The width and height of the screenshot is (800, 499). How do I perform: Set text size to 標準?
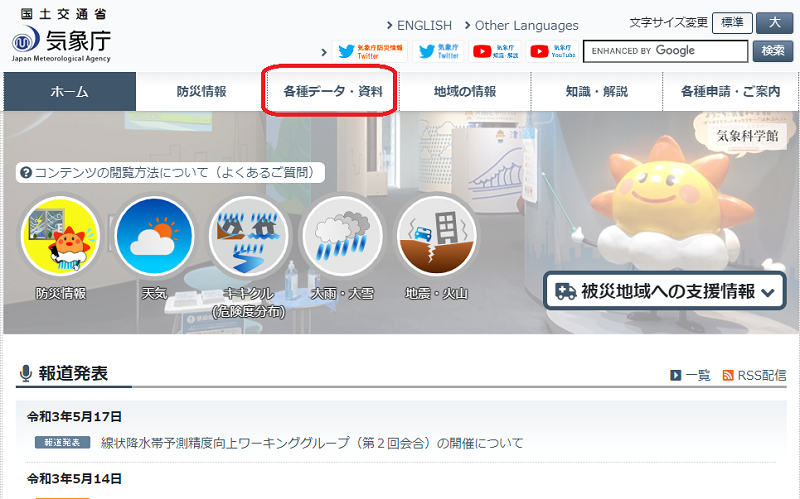click(732, 23)
